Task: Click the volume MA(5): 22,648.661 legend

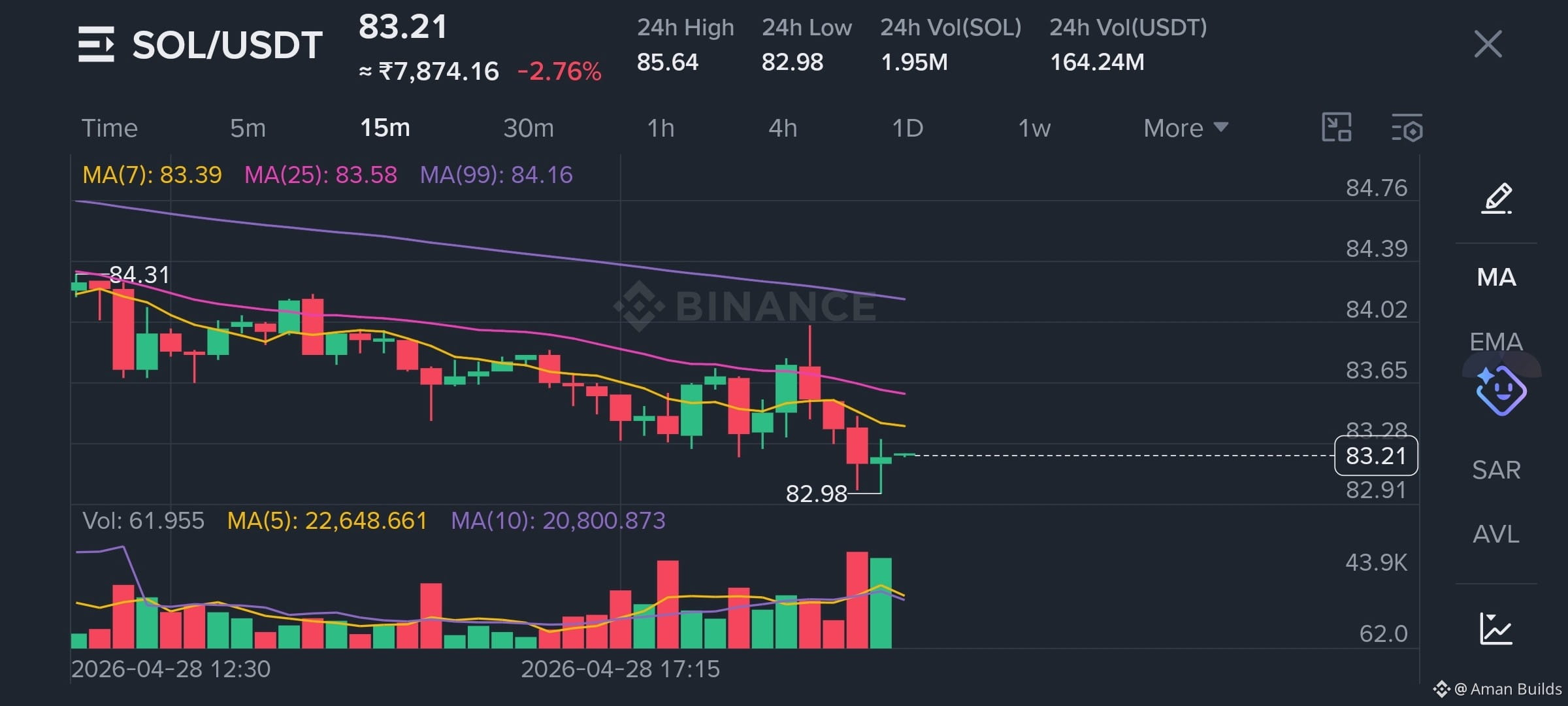Action: coord(327,520)
